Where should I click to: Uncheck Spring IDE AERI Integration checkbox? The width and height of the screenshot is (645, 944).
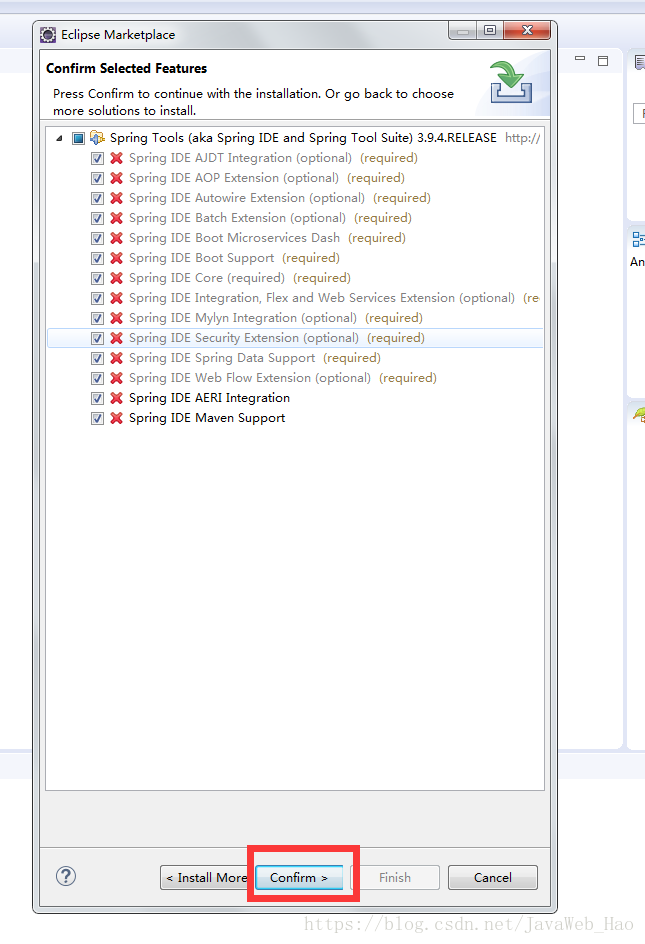(97, 398)
